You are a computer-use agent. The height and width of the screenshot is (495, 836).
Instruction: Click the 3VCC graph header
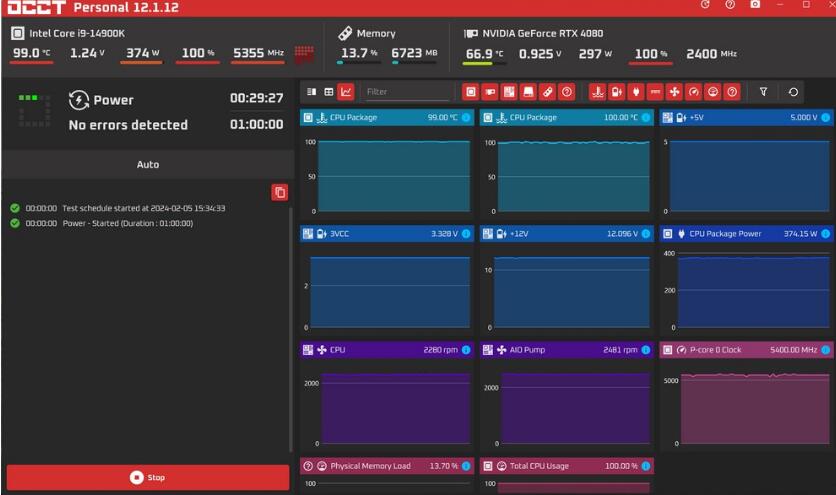pos(387,234)
